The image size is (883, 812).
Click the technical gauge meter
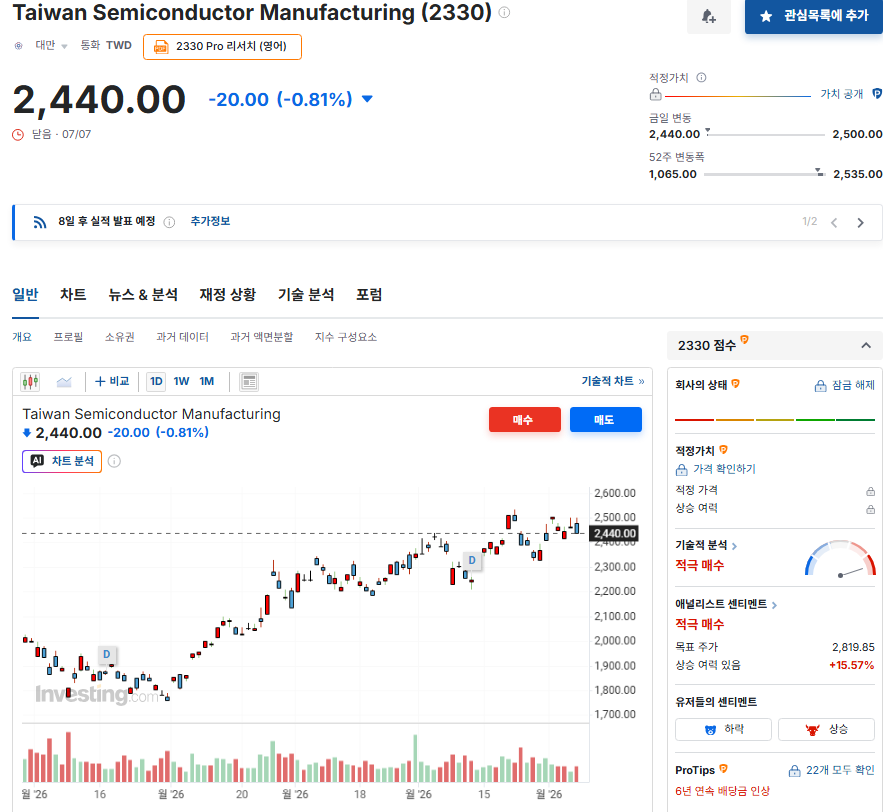(x=840, y=558)
